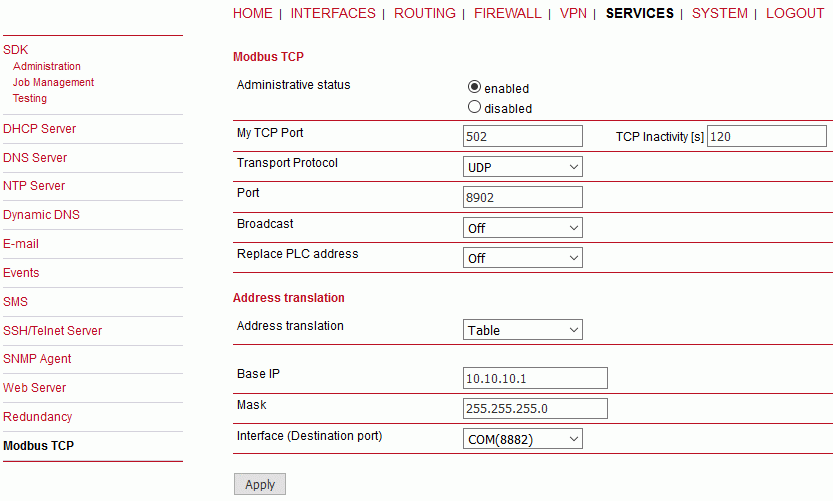Image resolution: width=833 pixels, height=501 pixels.
Task: Switch to the SYSTEM menu
Action: point(719,13)
